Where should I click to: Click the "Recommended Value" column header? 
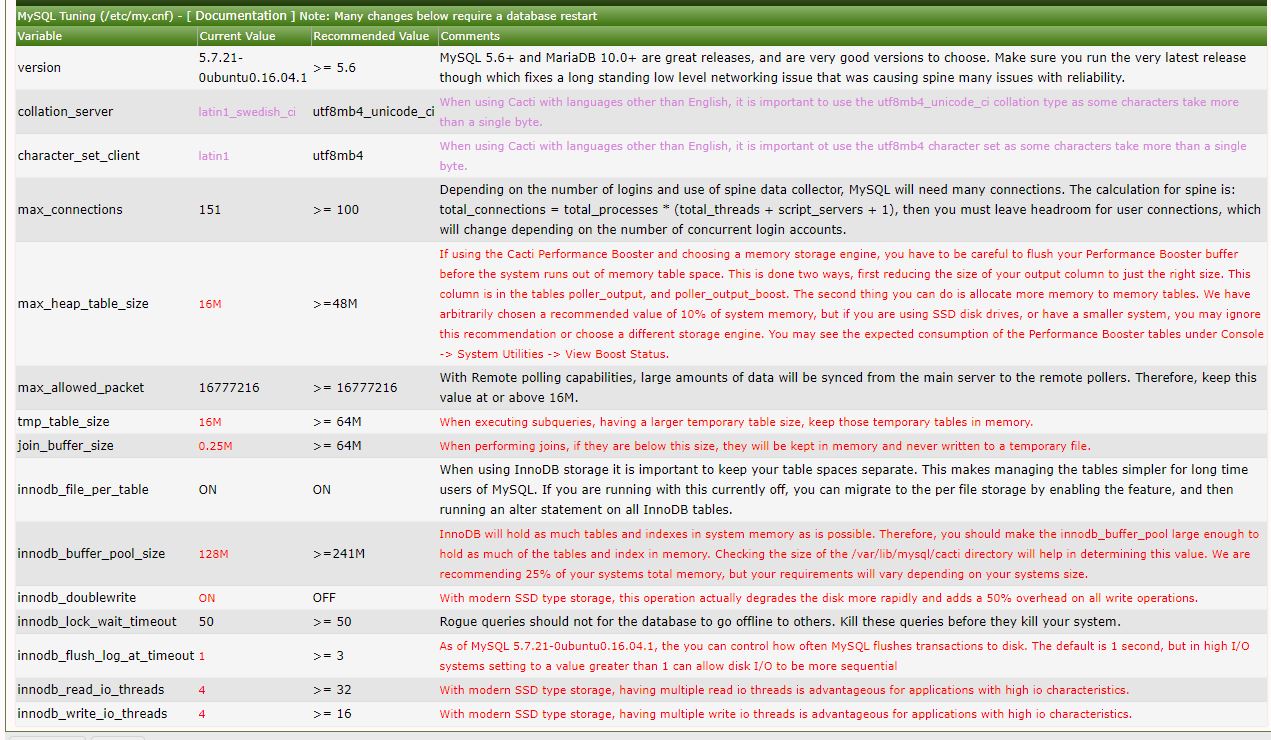pos(371,36)
